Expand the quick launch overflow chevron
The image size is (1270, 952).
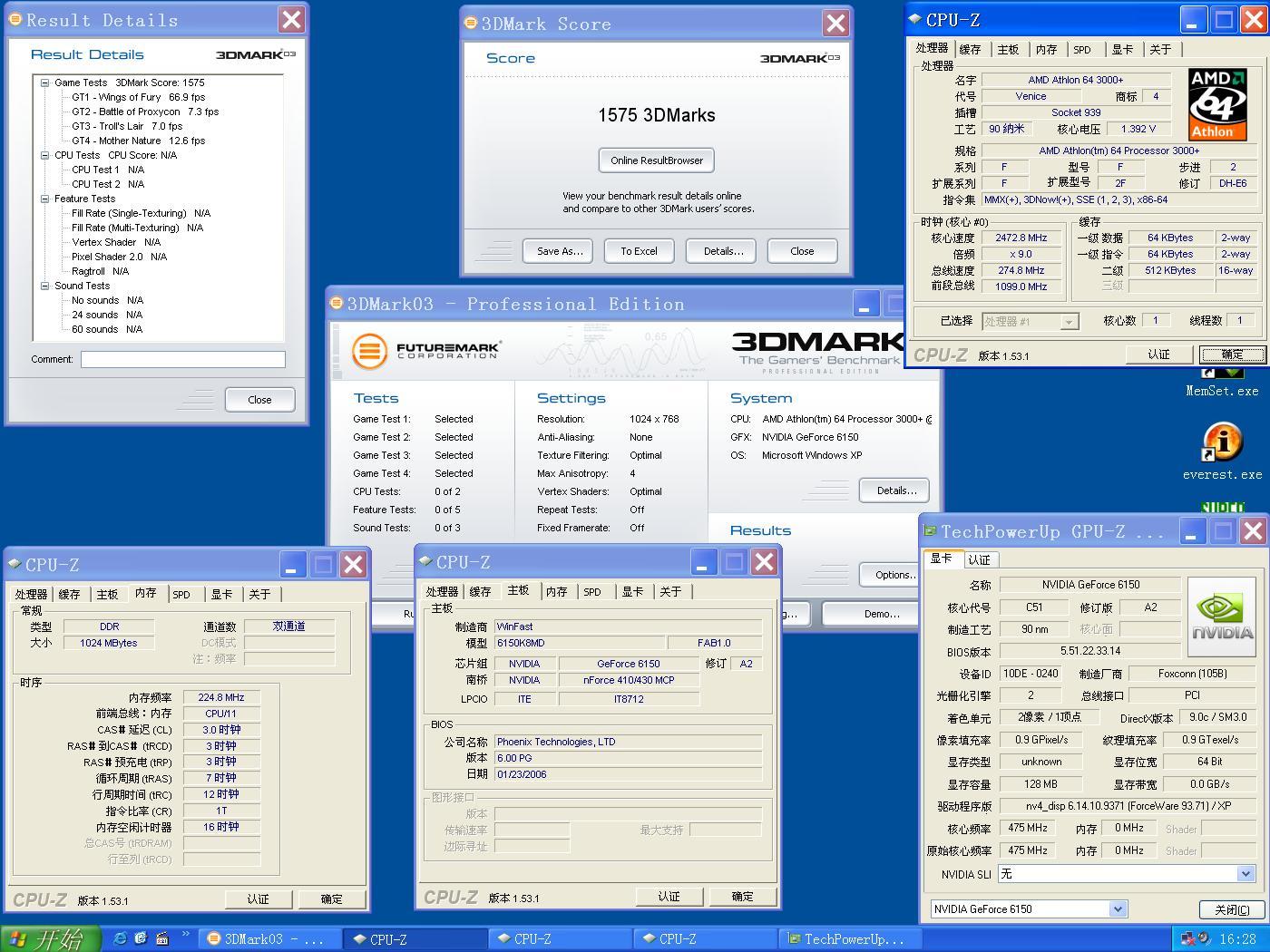click(186, 935)
